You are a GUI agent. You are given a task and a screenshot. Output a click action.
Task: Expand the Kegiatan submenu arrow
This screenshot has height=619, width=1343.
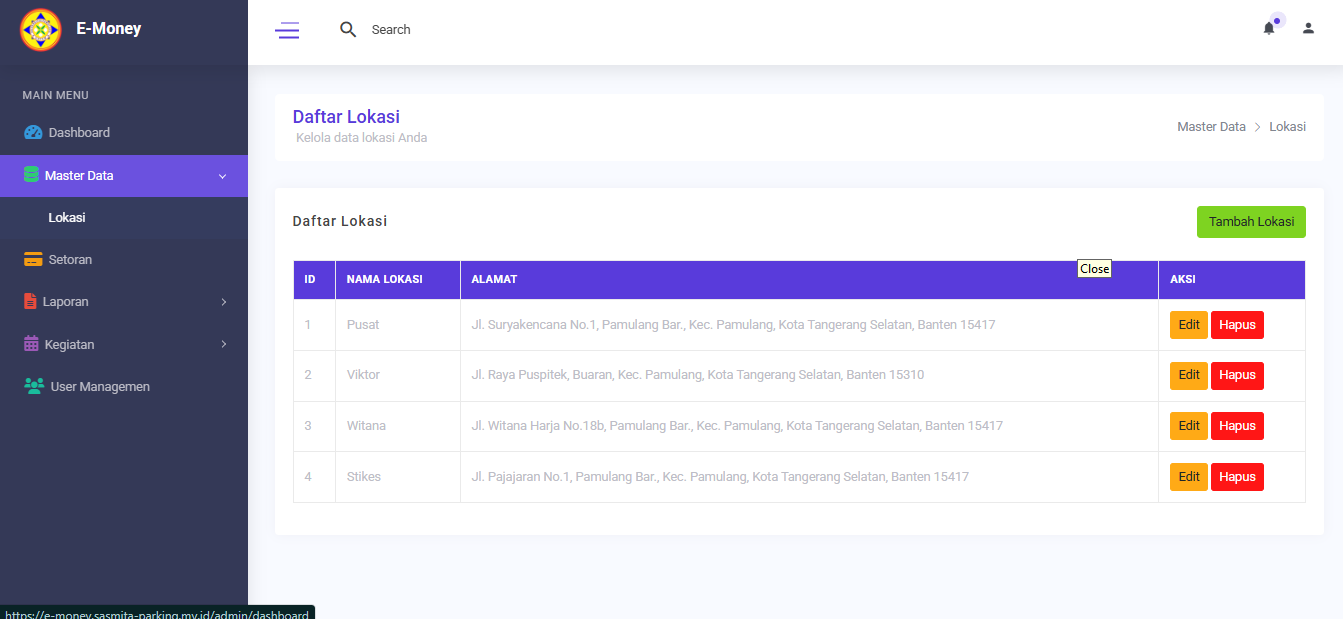coord(223,344)
